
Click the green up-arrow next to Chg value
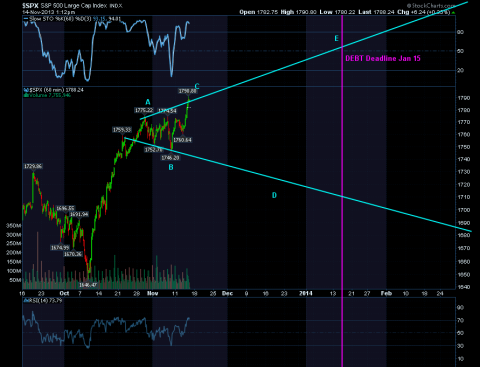(453, 12)
